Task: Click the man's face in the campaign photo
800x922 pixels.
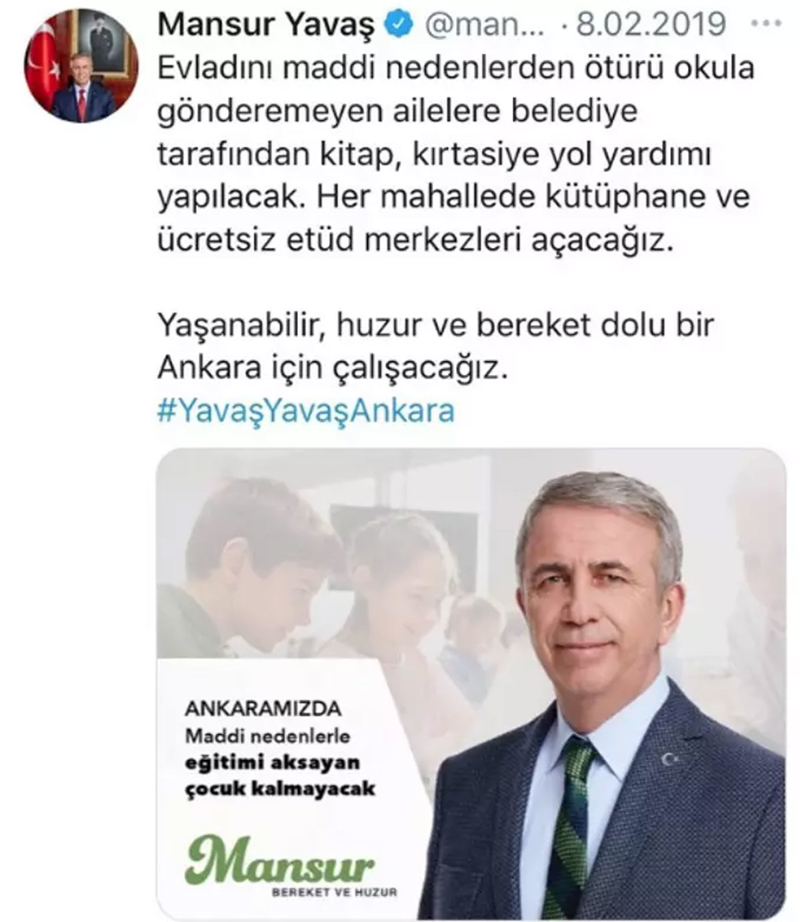Action: click(x=598, y=606)
